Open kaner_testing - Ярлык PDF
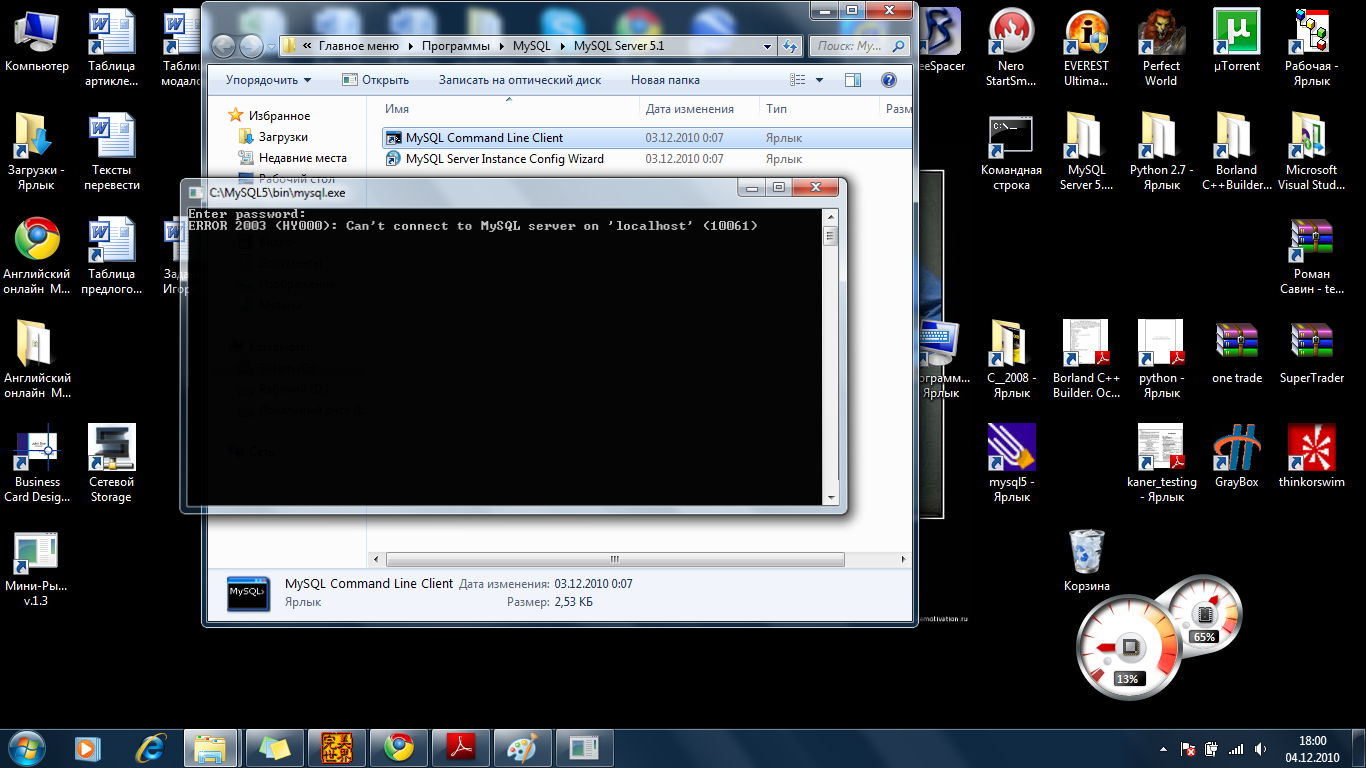This screenshot has height=768, width=1366. point(1161,463)
